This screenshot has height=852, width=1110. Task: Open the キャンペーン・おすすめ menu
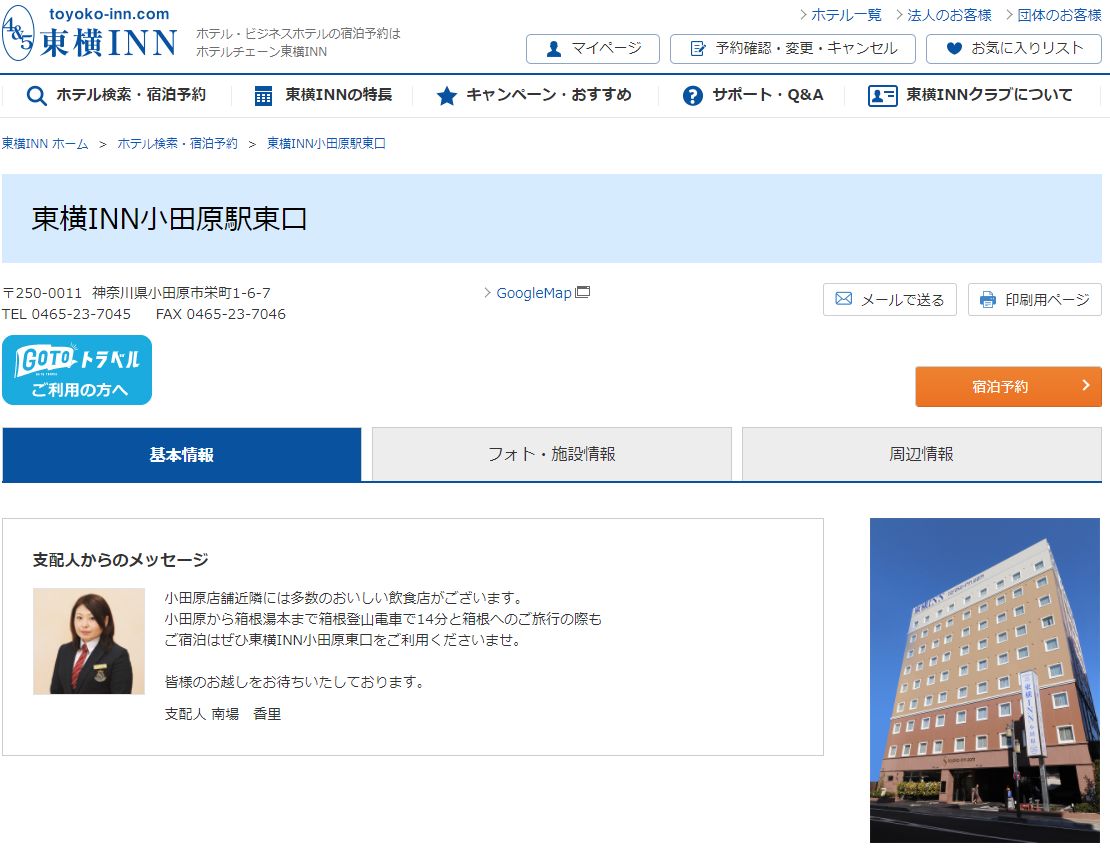(534, 96)
